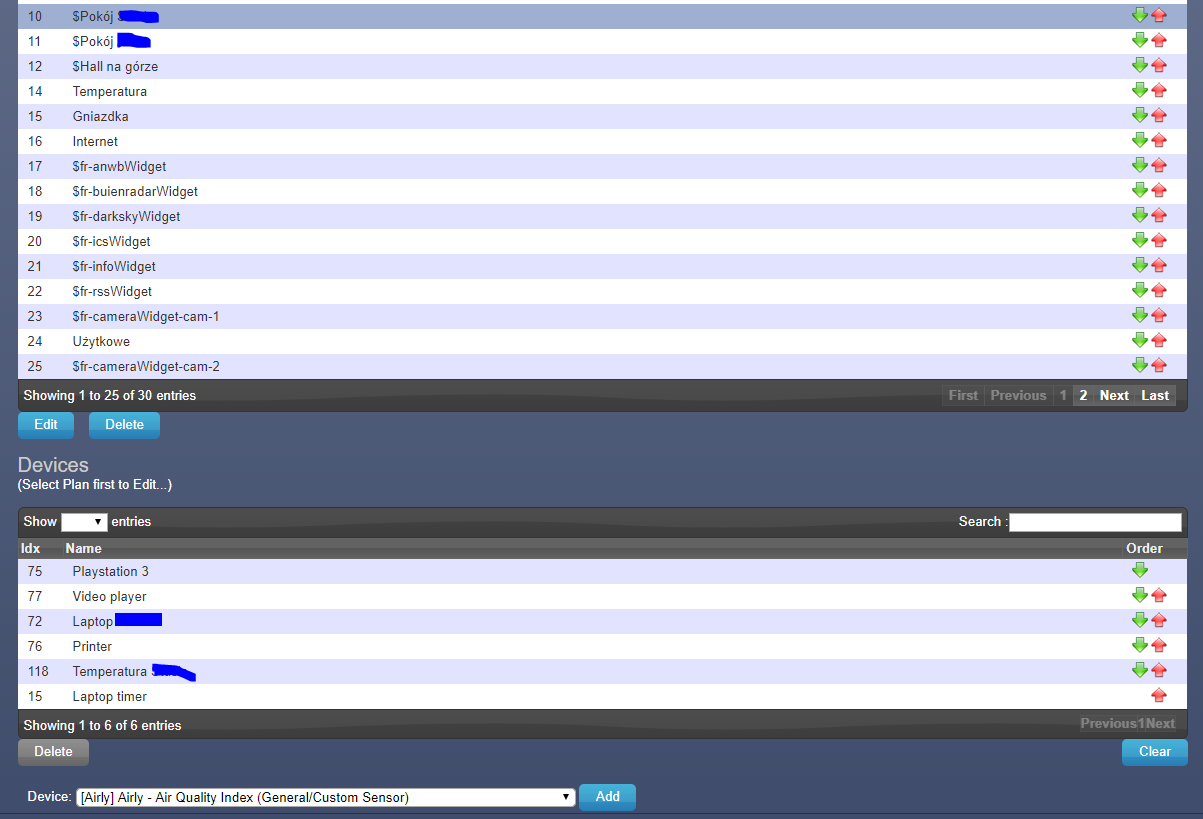Screen dimensions: 1203x819
Task: Move plan 10 $Pokój down
Action: click(1139, 15)
